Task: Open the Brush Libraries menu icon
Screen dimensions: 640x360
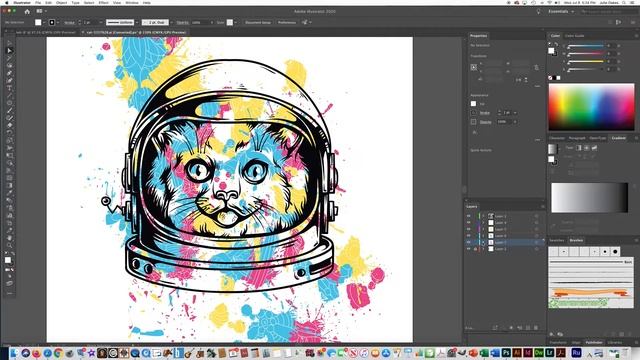Action: [552, 334]
